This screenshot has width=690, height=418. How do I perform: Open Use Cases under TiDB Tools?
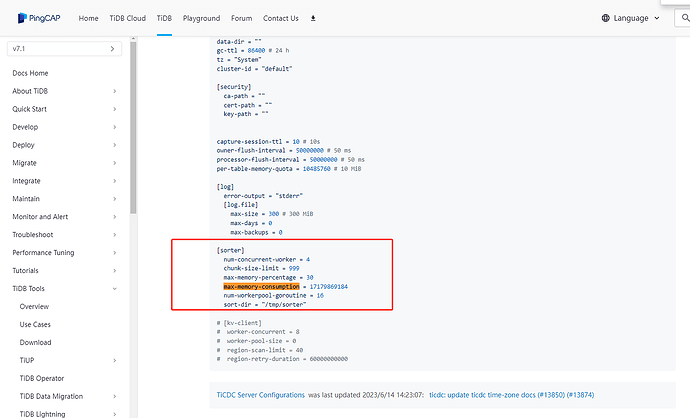[x=35, y=325]
